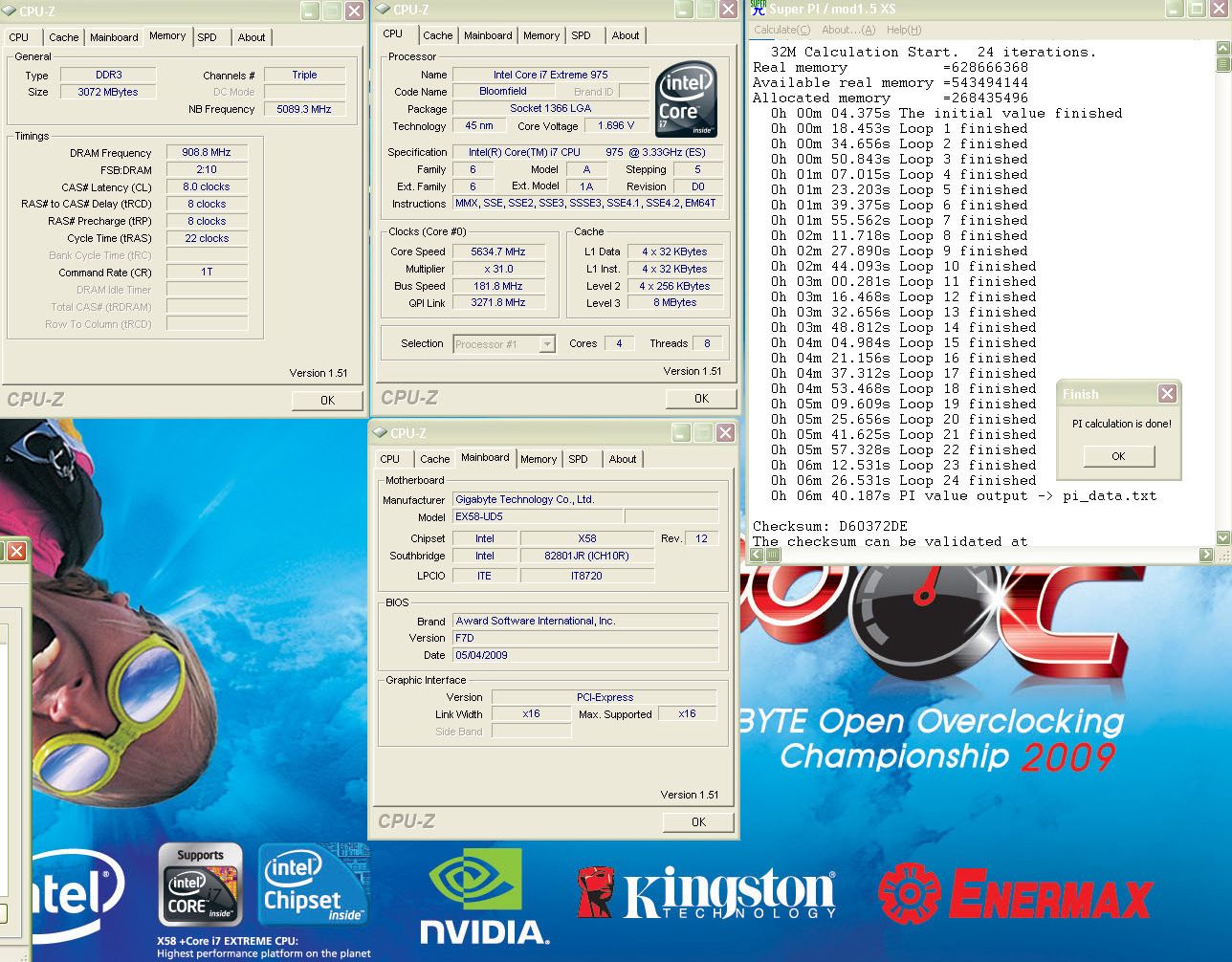Click the Code Name value Bloomfield
The image size is (1232, 962).
click(x=503, y=91)
